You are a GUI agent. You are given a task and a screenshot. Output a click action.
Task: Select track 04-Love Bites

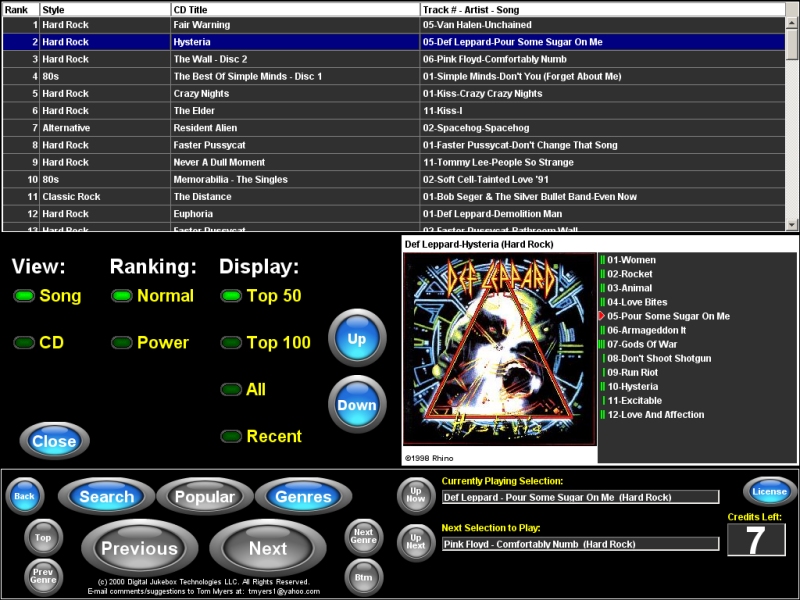[637, 302]
